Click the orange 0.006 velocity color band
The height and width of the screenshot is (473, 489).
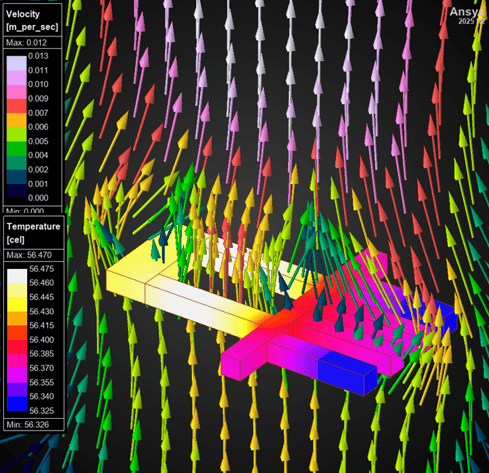16,120
